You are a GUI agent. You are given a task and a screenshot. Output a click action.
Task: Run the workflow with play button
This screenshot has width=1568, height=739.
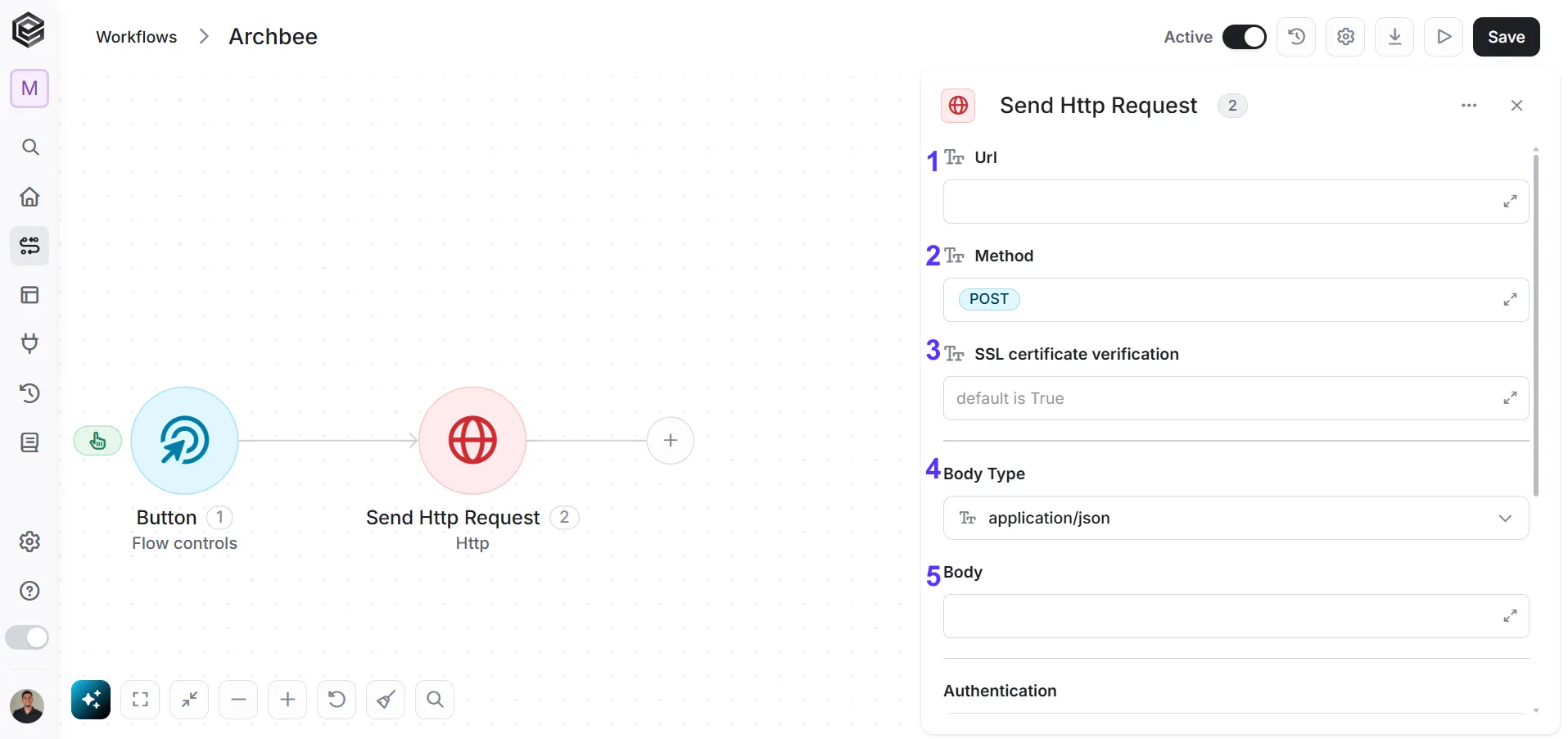coord(1444,37)
